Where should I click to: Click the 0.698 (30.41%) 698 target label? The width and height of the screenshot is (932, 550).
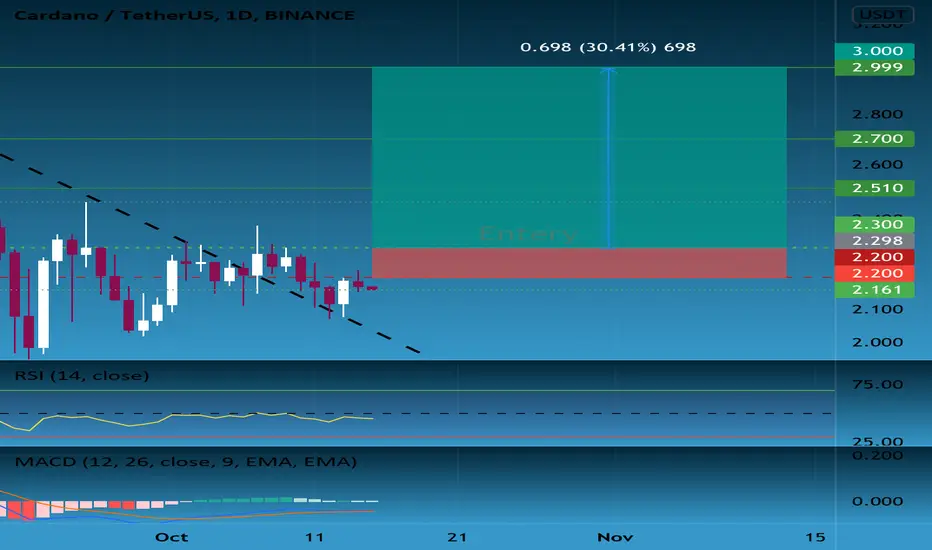(x=607, y=47)
